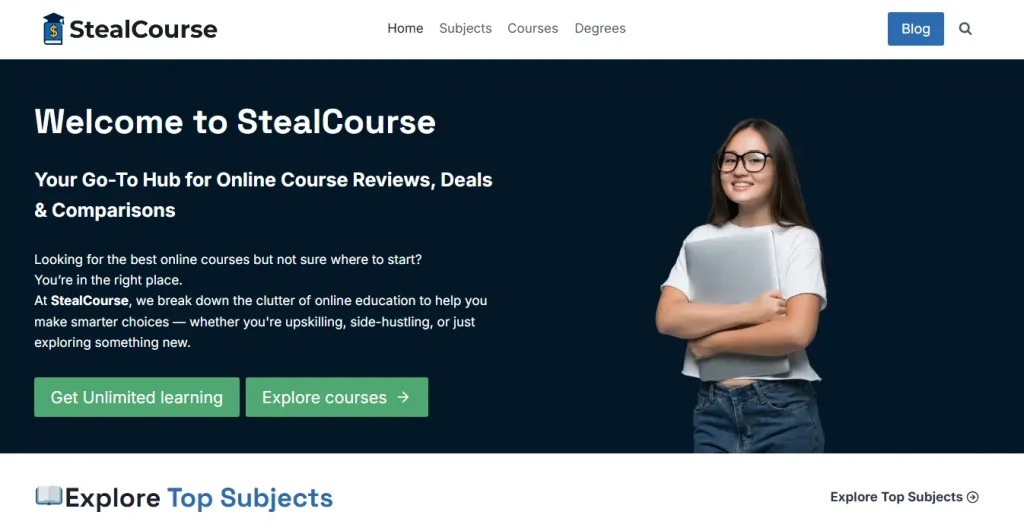Click the StealCourse logo text in header
Image resolution: width=1024 pixels, height=531 pixels.
tap(143, 29)
